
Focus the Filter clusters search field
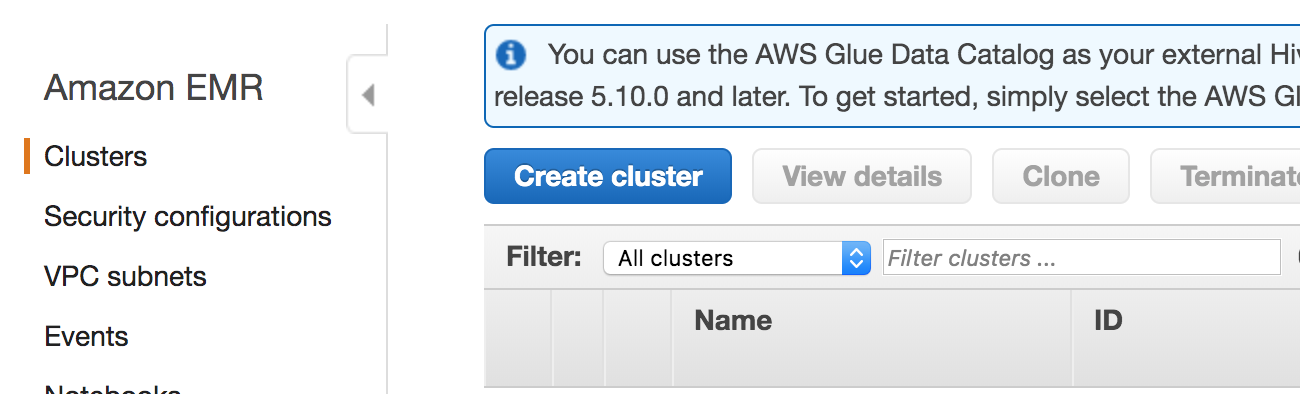(x=1082, y=258)
